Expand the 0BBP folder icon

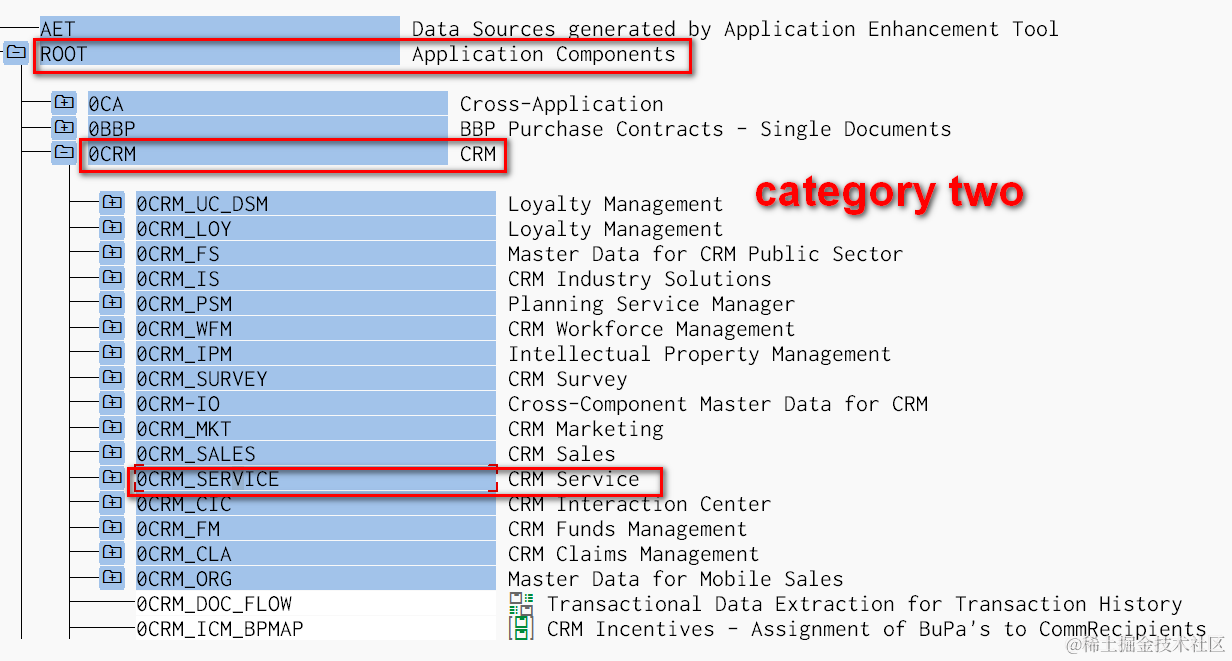pyautogui.click(x=64, y=128)
